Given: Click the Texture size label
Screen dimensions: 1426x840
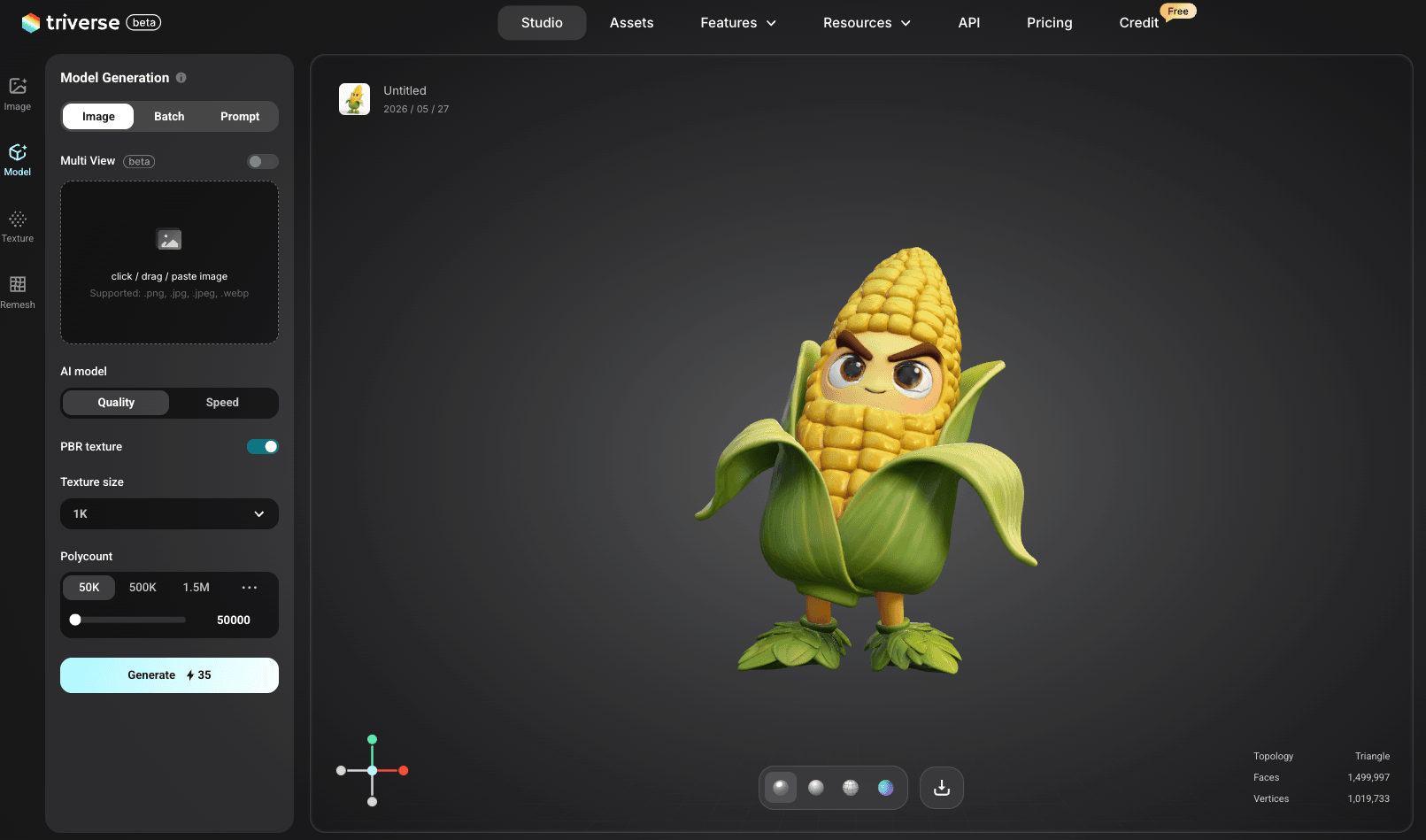Looking at the screenshot, I should point(92,482).
